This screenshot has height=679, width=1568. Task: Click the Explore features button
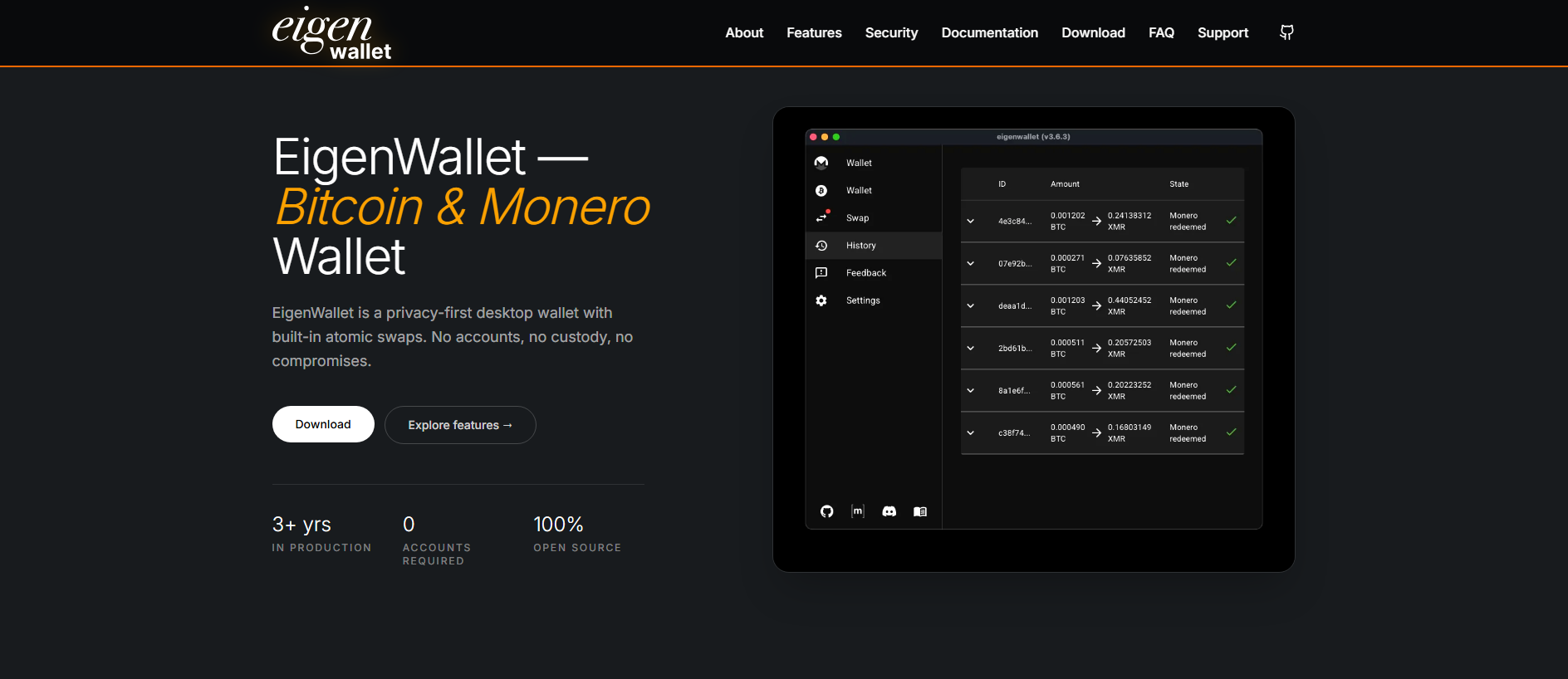click(460, 425)
